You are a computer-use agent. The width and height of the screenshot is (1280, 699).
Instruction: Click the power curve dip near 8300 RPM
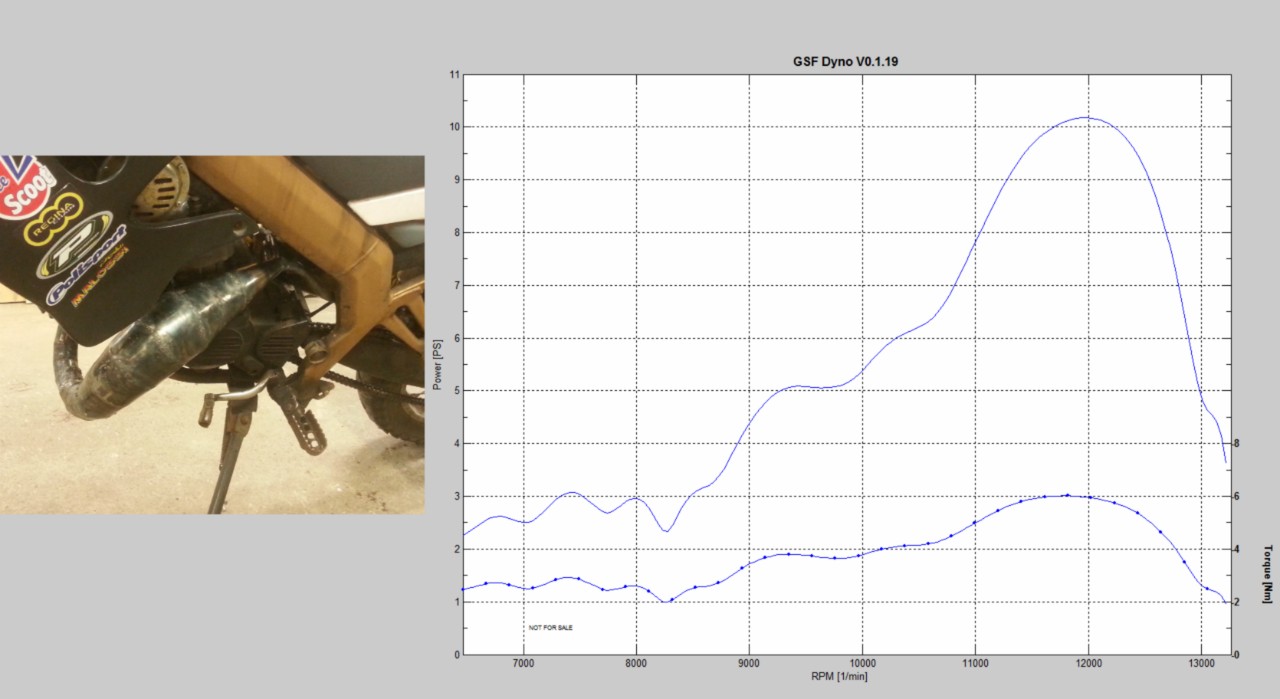point(666,531)
